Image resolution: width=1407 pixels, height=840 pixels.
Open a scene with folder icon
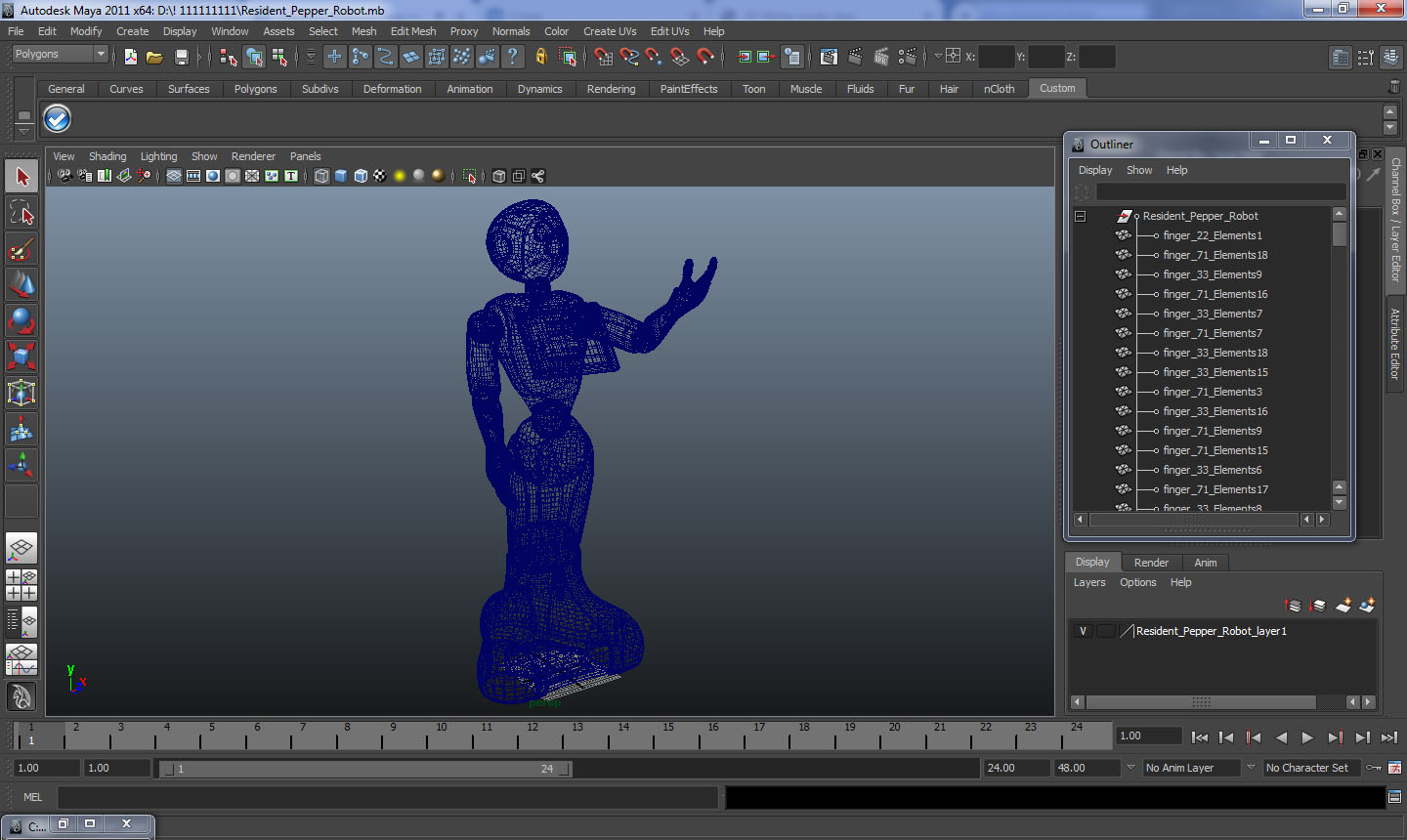click(154, 57)
